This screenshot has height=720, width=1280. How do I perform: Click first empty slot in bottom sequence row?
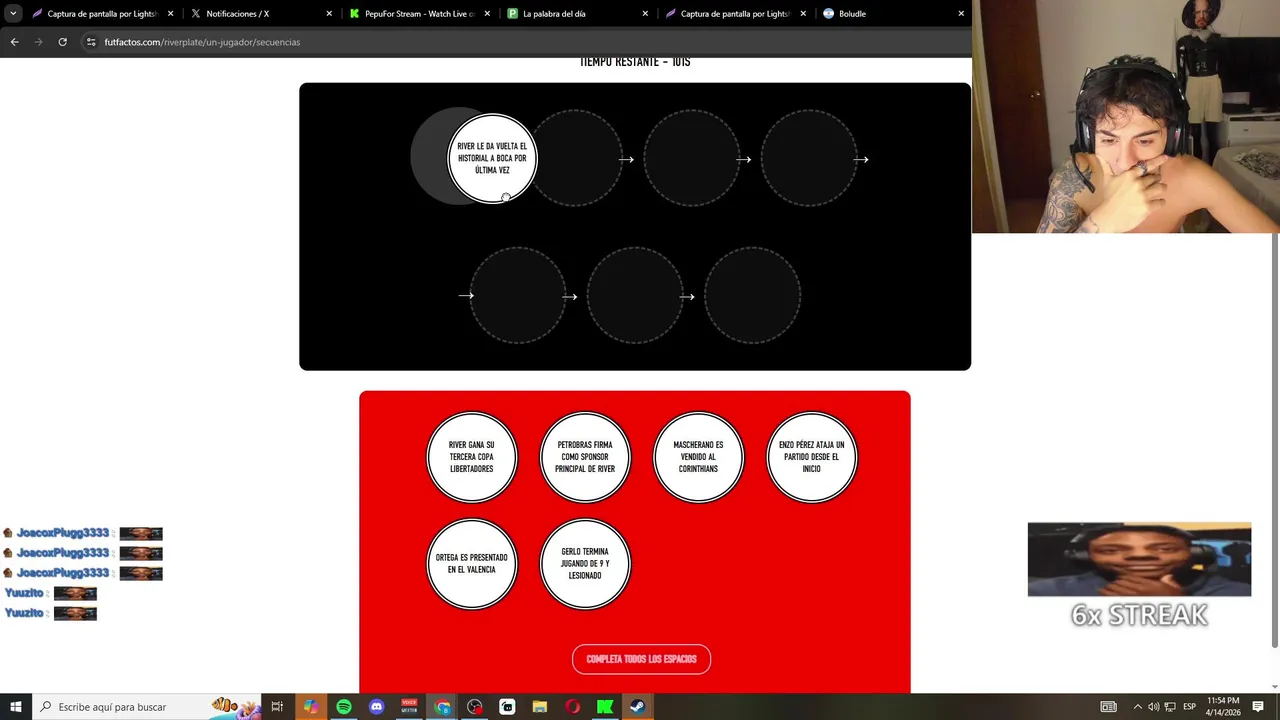point(518,296)
